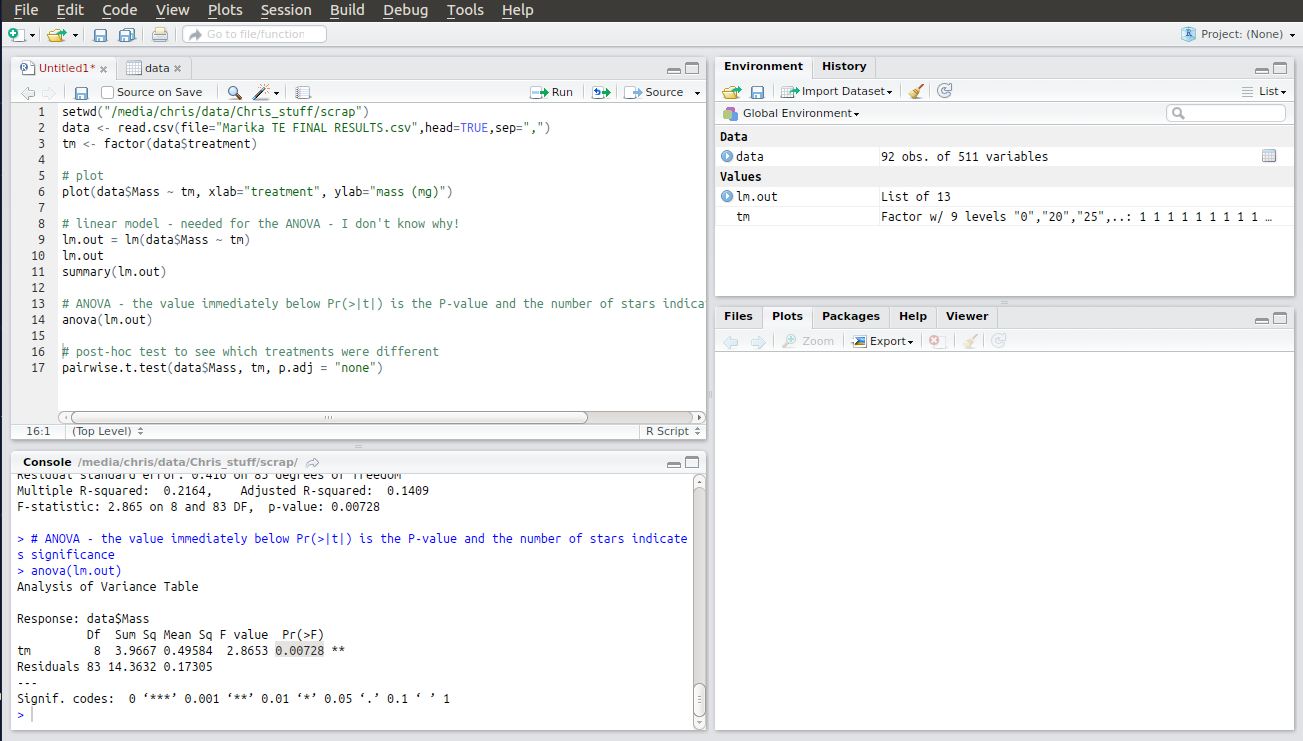Click the compile notebook icon in editor
Viewport: 1303px width, 741px height.
coord(303,92)
